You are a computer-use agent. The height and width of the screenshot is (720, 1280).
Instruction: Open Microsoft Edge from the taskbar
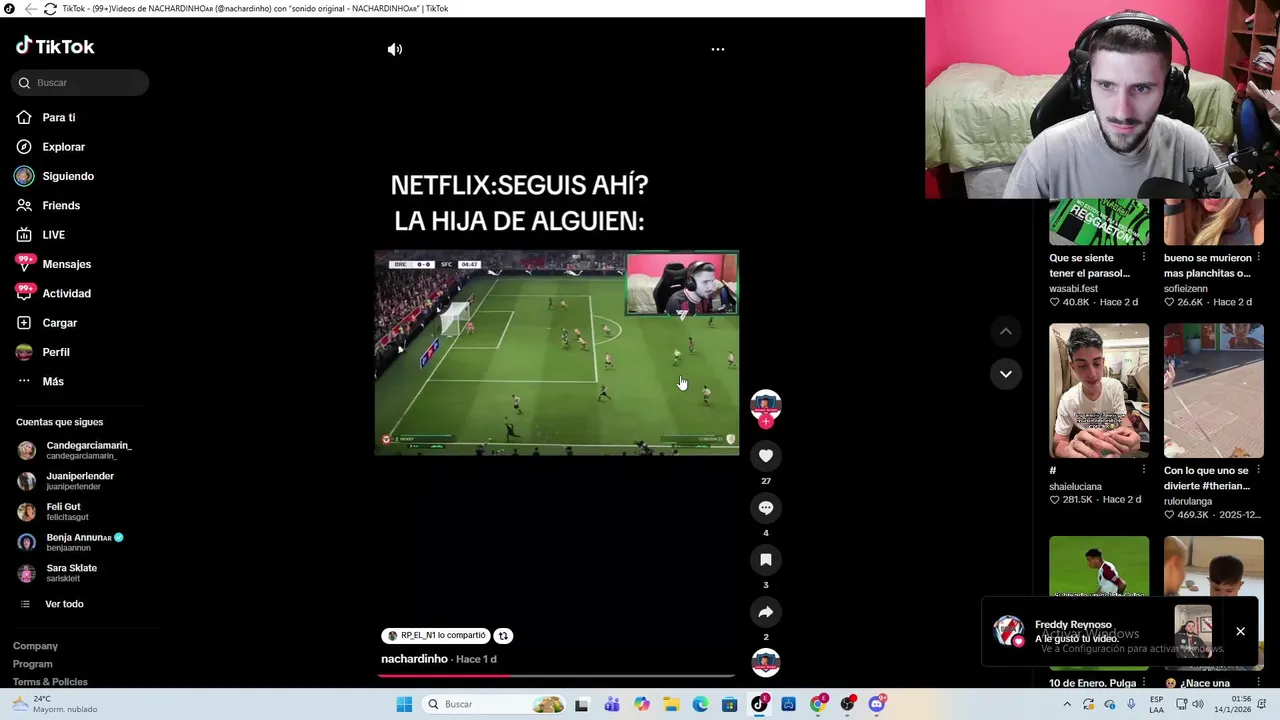(701, 704)
